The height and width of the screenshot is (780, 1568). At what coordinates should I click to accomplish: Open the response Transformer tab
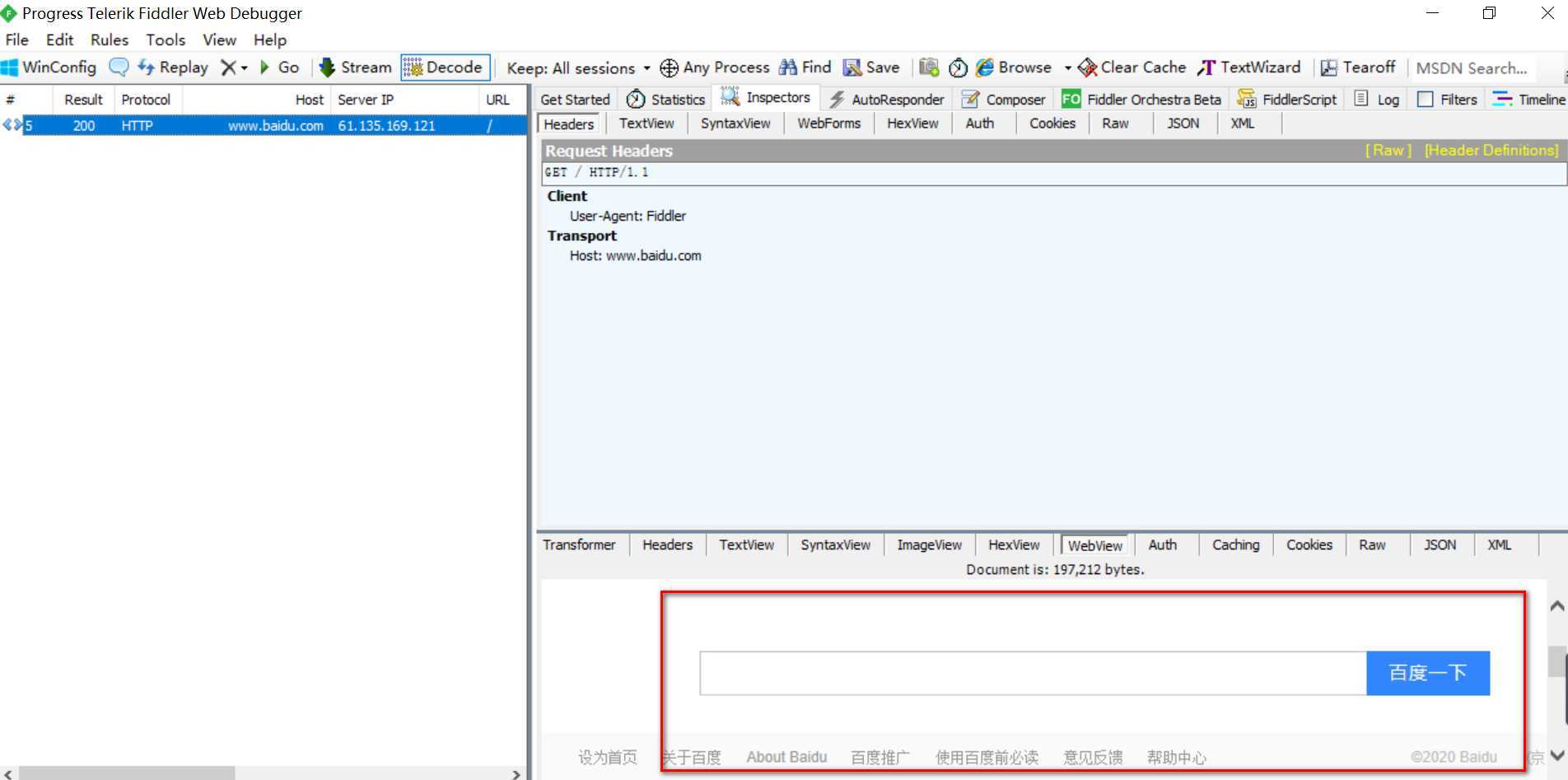(x=579, y=545)
